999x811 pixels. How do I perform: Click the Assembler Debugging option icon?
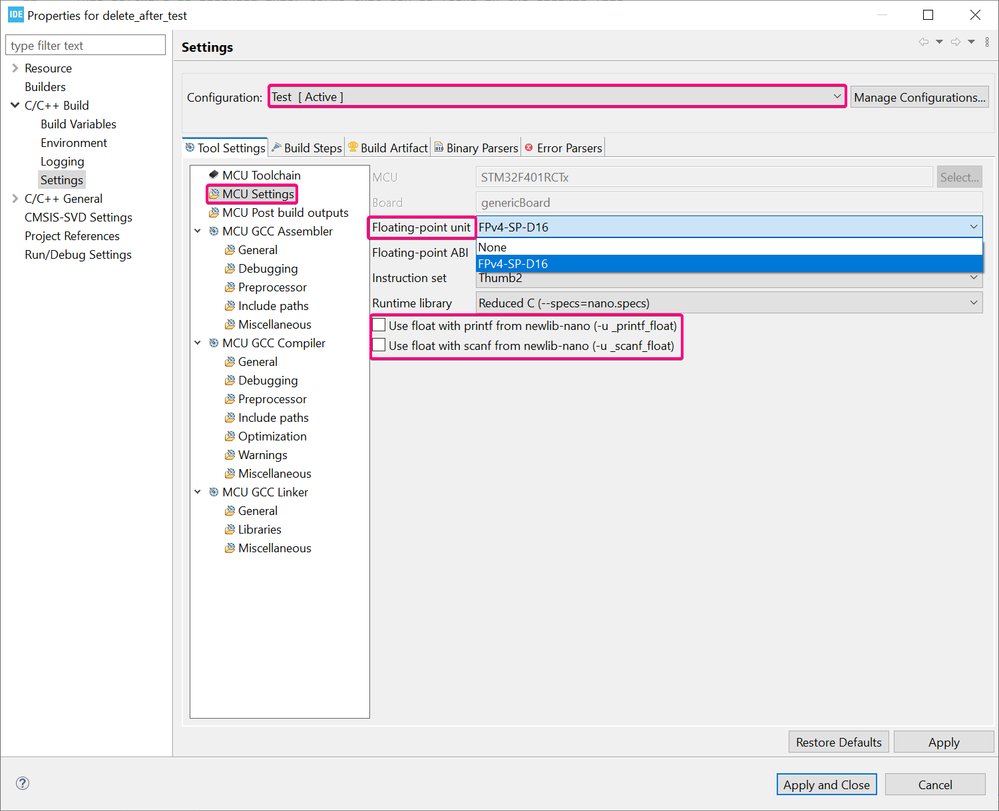point(230,268)
